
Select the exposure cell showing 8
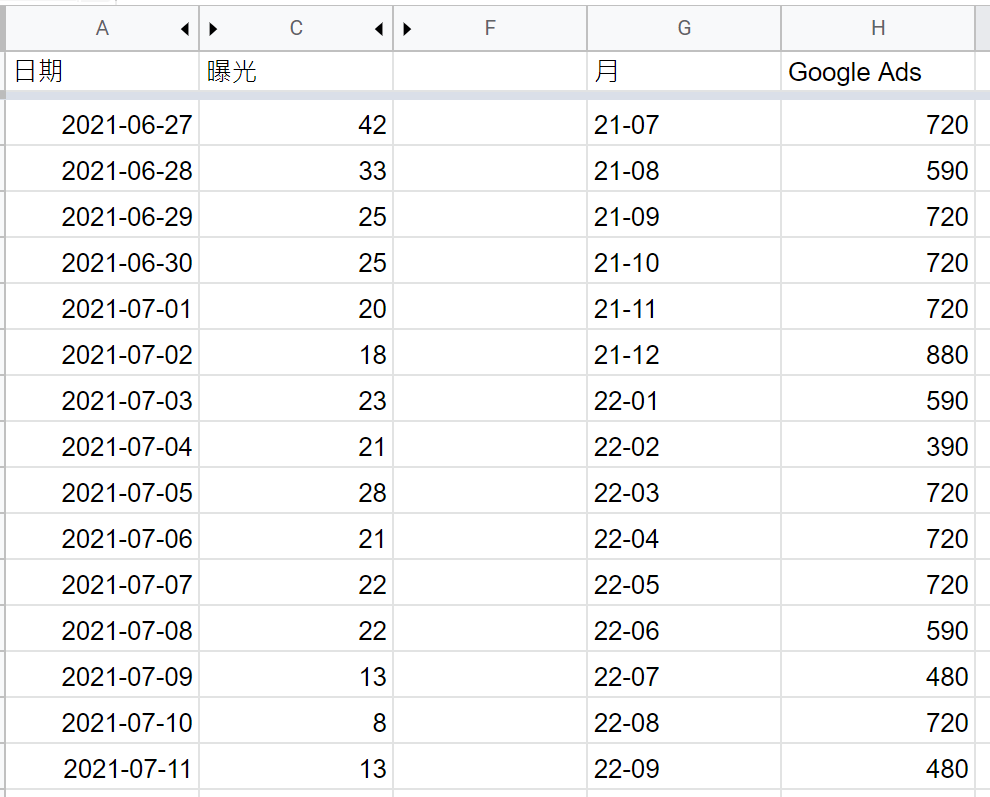(296, 723)
